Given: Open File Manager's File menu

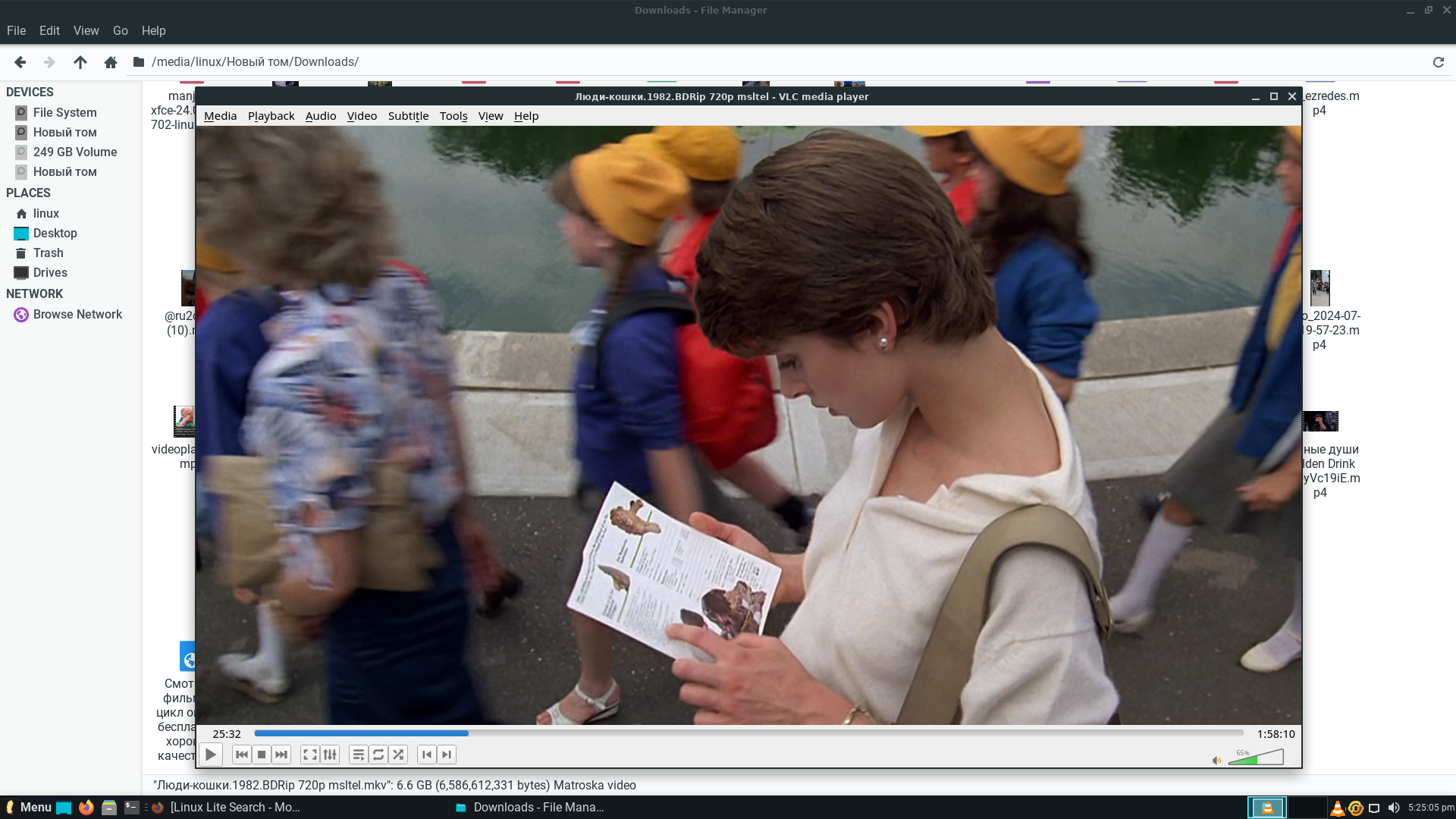Looking at the screenshot, I should click(16, 31).
